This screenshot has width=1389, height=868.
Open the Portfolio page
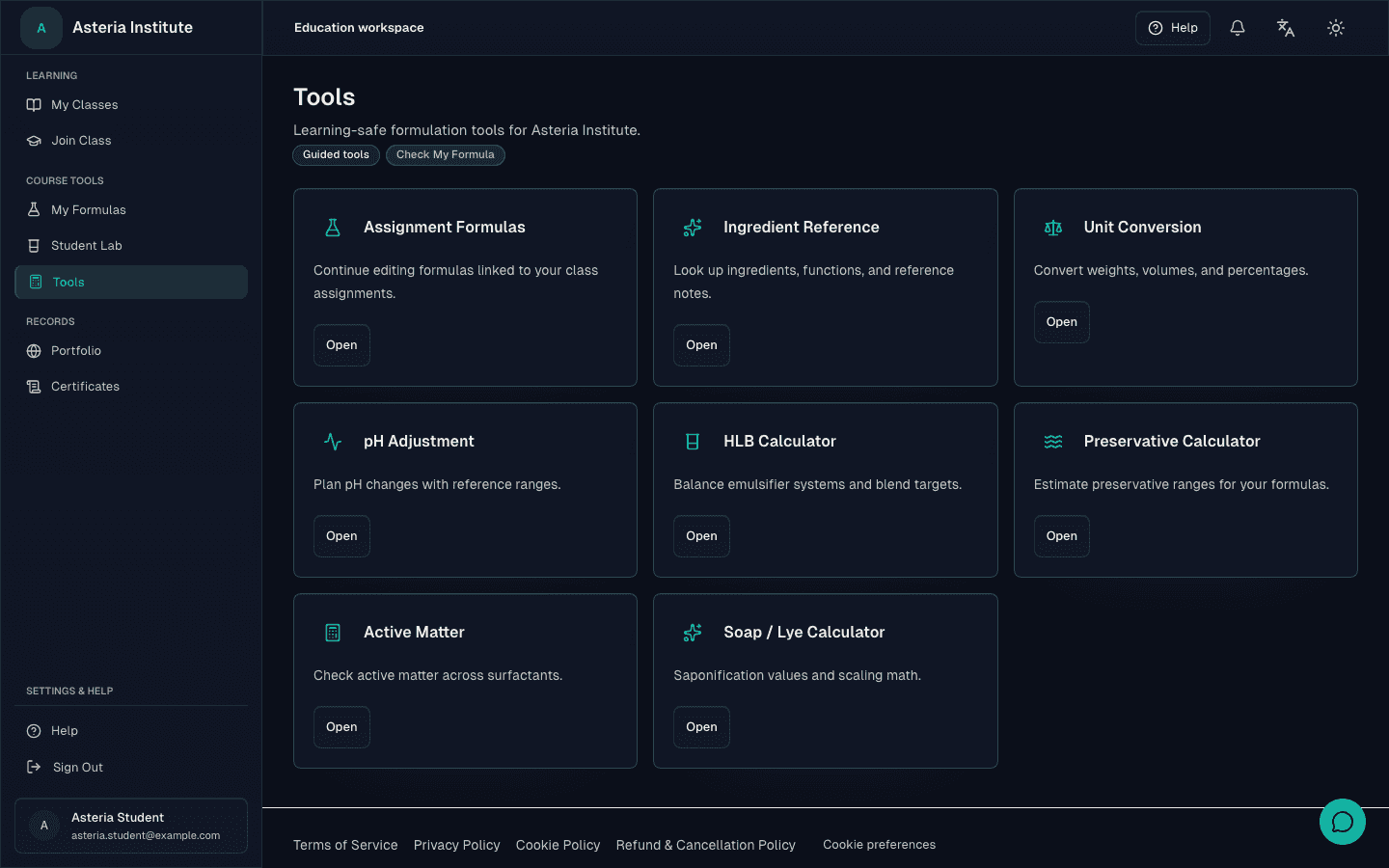(x=131, y=351)
